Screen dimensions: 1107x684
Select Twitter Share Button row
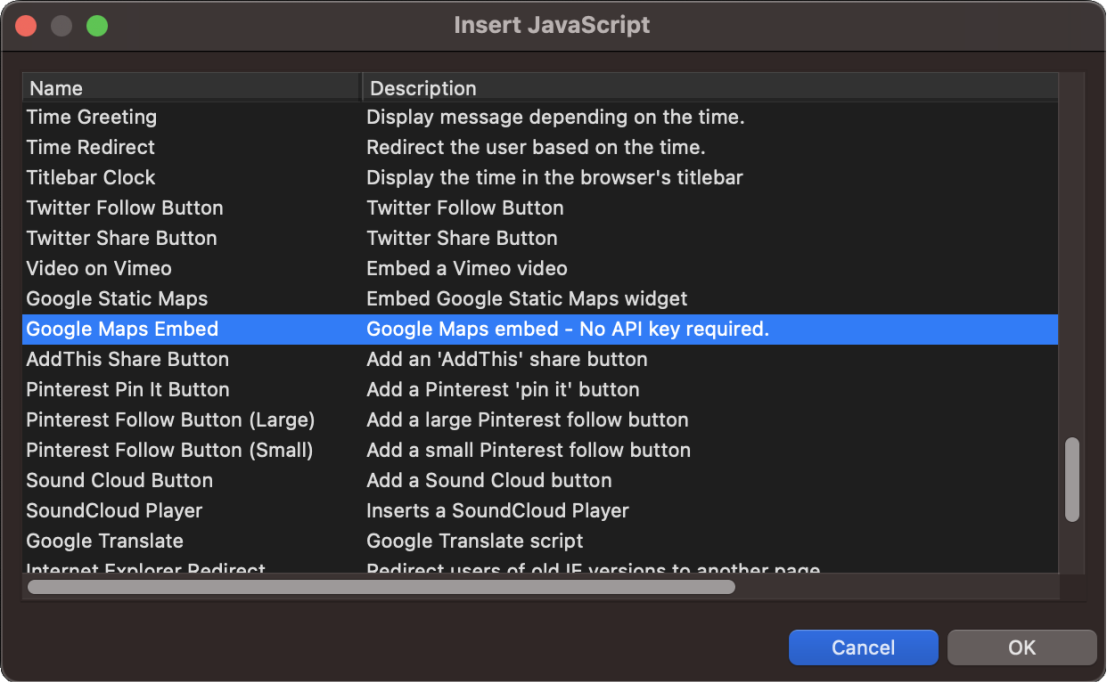(122, 238)
